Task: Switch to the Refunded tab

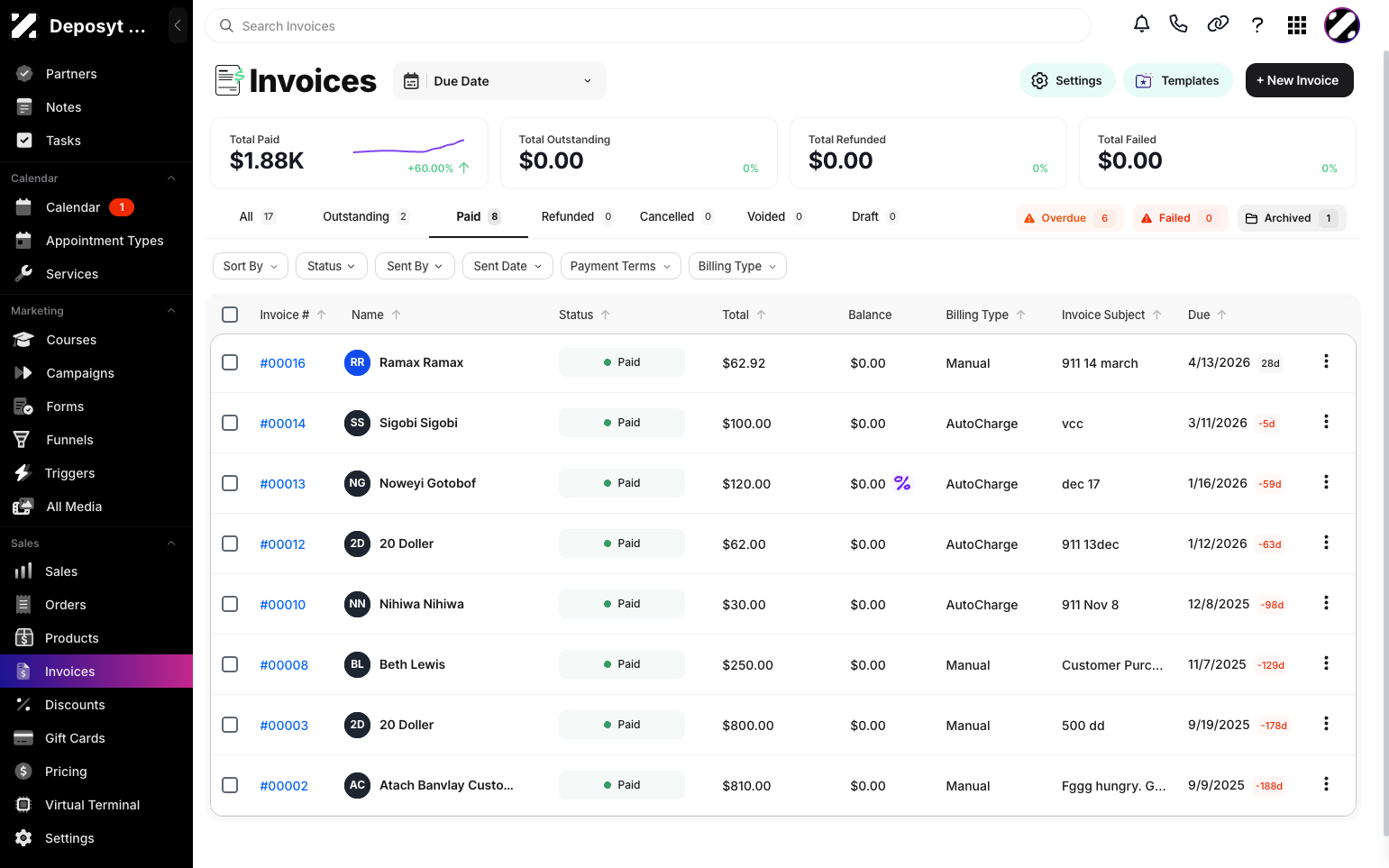Action: point(577,216)
